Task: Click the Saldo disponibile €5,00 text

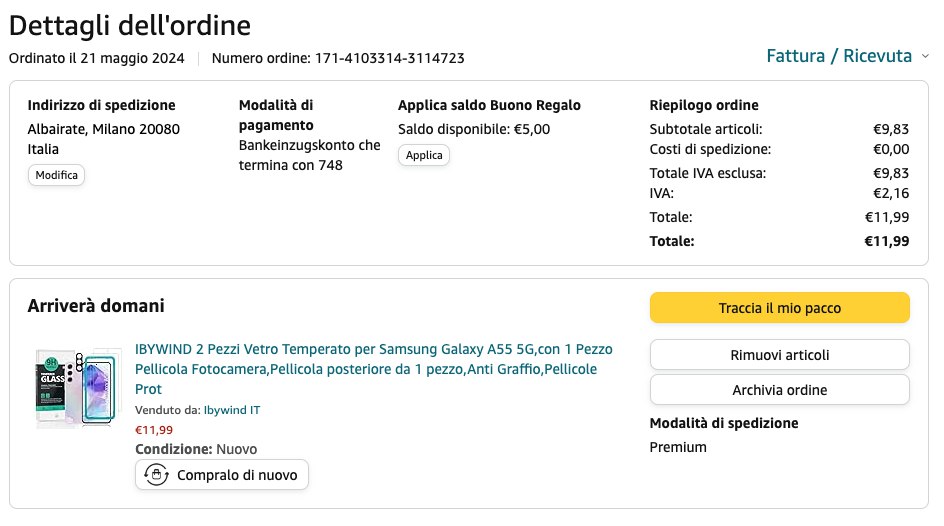Action: point(474,129)
